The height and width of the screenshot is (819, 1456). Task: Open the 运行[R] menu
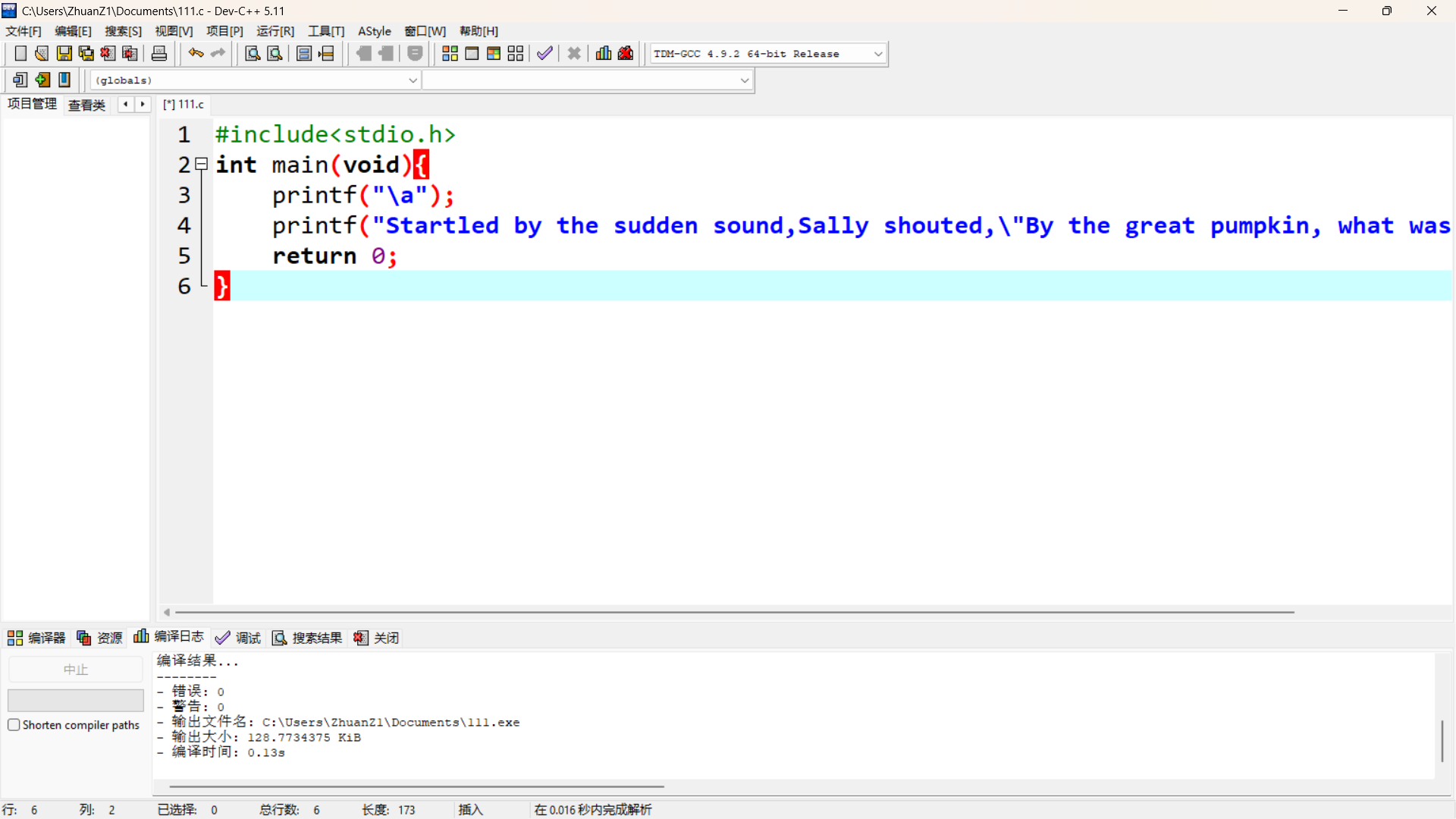tap(275, 31)
